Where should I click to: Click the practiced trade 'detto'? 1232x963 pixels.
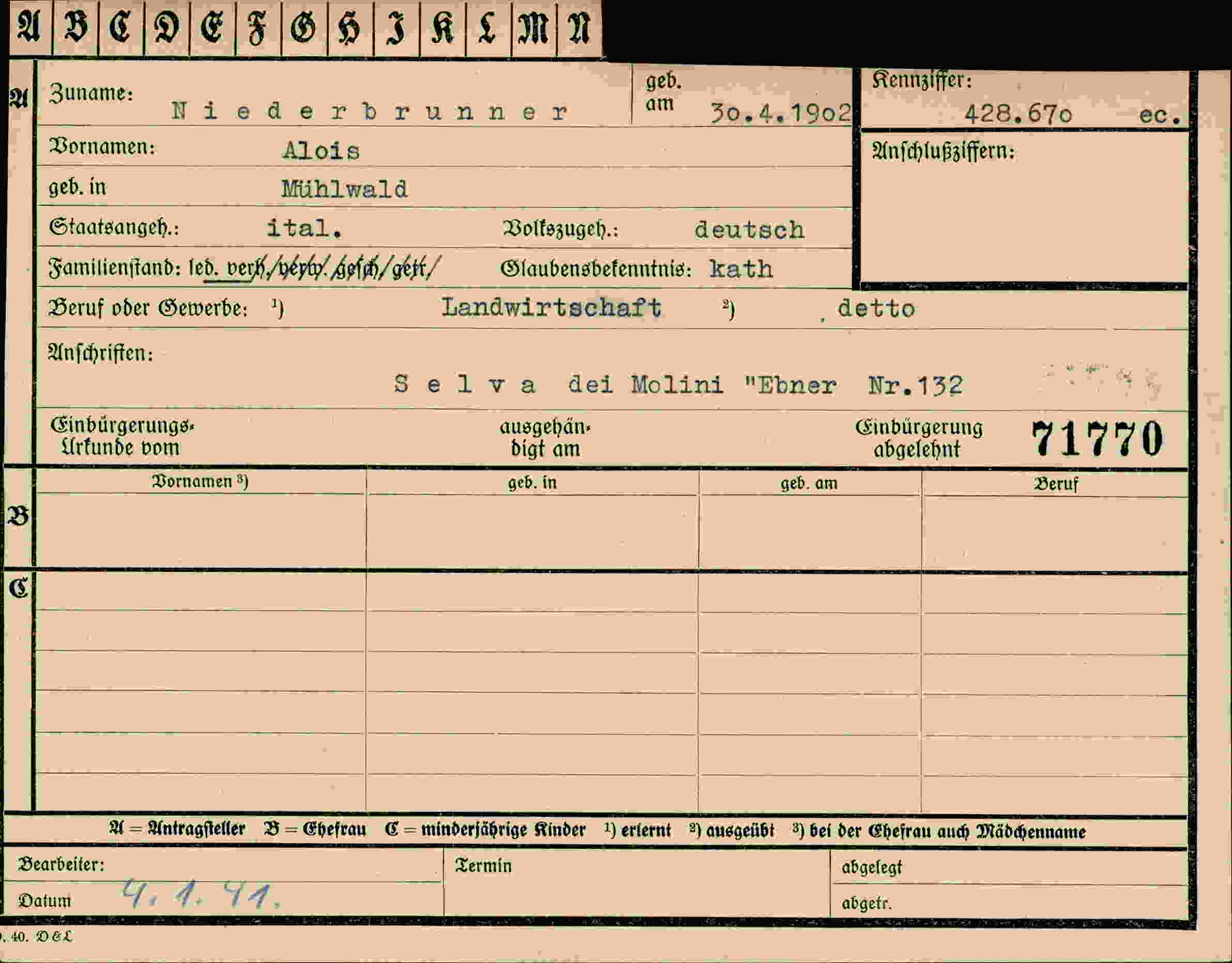tap(876, 309)
